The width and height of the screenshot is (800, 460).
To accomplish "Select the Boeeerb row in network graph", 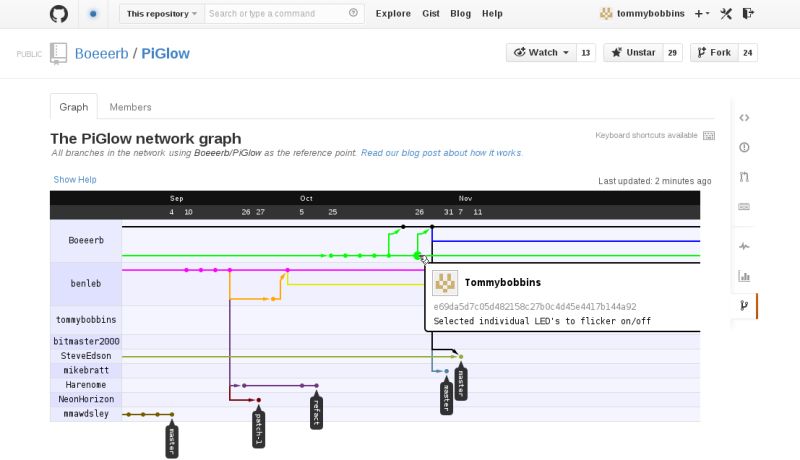I will 86,240.
